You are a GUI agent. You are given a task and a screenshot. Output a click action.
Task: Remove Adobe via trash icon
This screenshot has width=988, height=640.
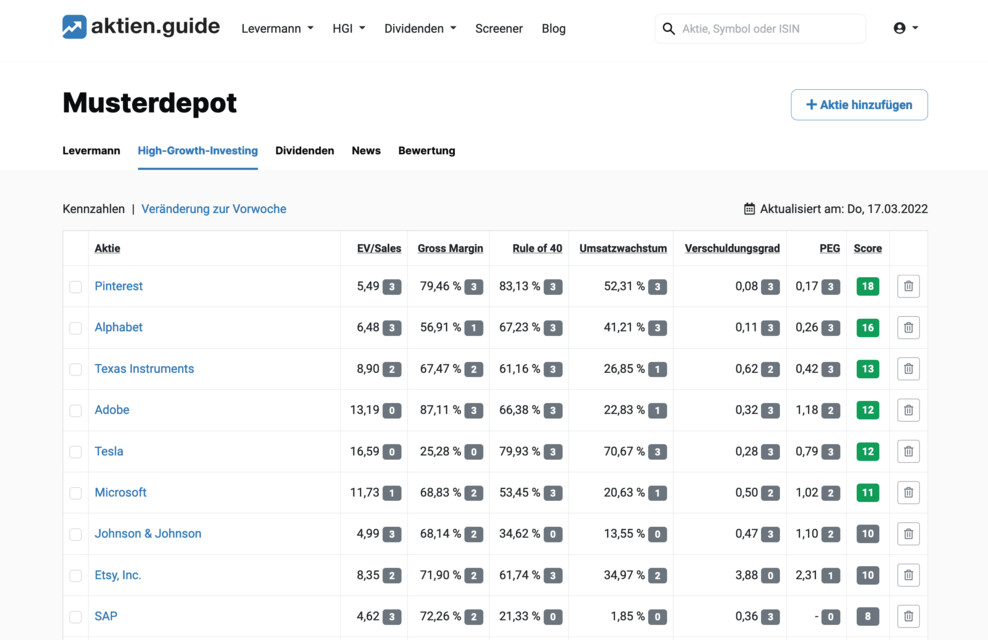(908, 410)
